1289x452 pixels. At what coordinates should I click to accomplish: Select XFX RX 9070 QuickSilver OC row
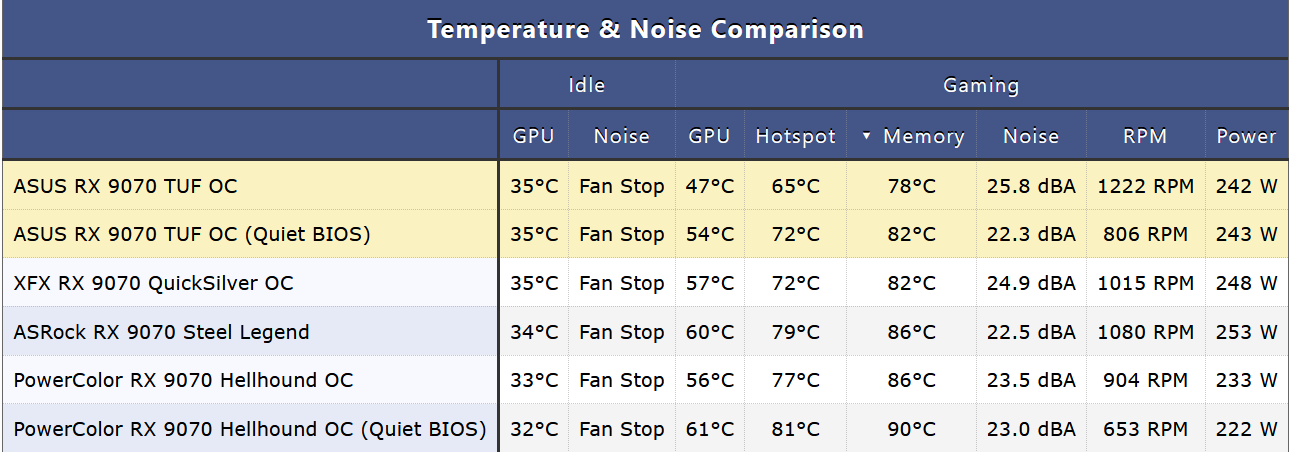click(644, 283)
